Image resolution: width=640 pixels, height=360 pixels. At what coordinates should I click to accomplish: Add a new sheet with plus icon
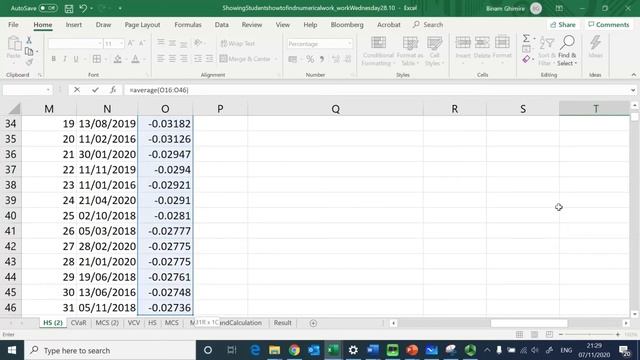pos(313,323)
